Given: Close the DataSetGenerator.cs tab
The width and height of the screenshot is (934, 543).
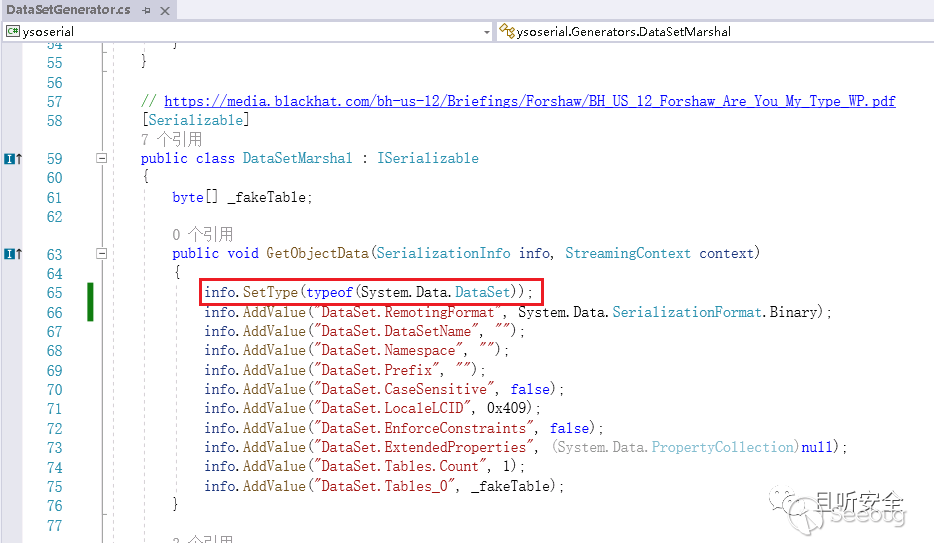Looking at the screenshot, I should pos(166,10).
